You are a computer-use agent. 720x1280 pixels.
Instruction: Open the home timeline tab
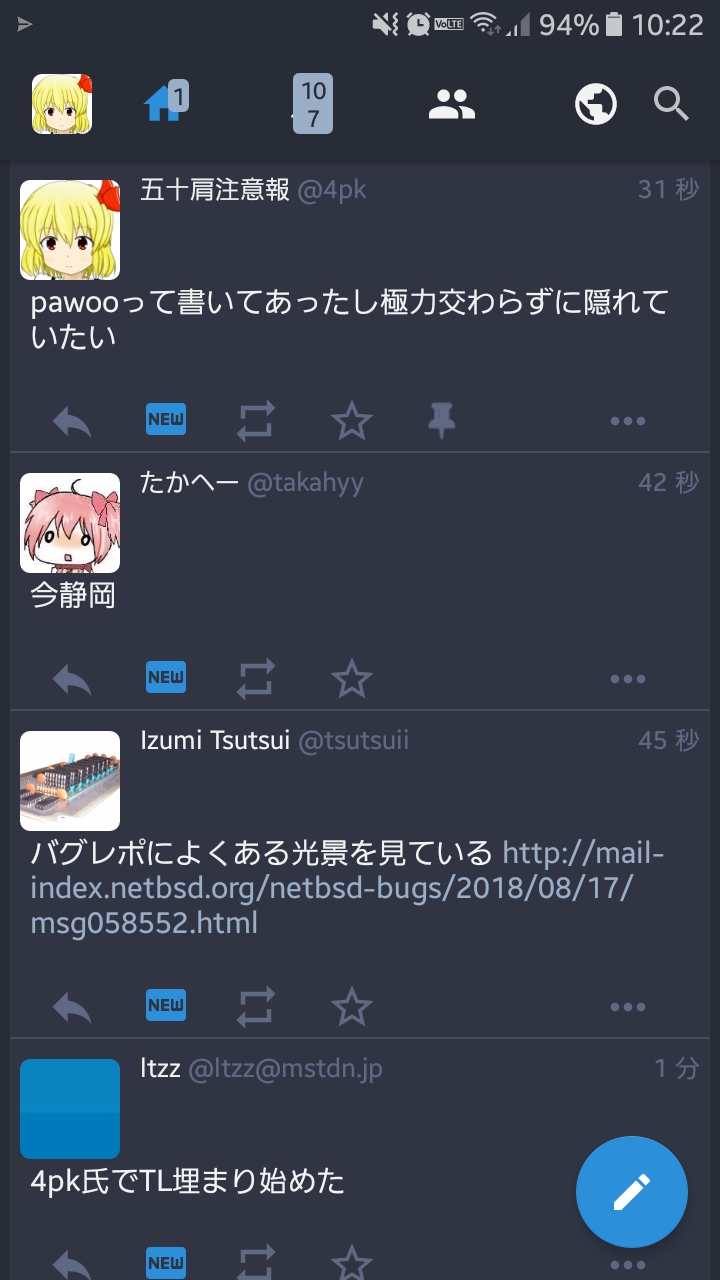pyautogui.click(x=165, y=103)
